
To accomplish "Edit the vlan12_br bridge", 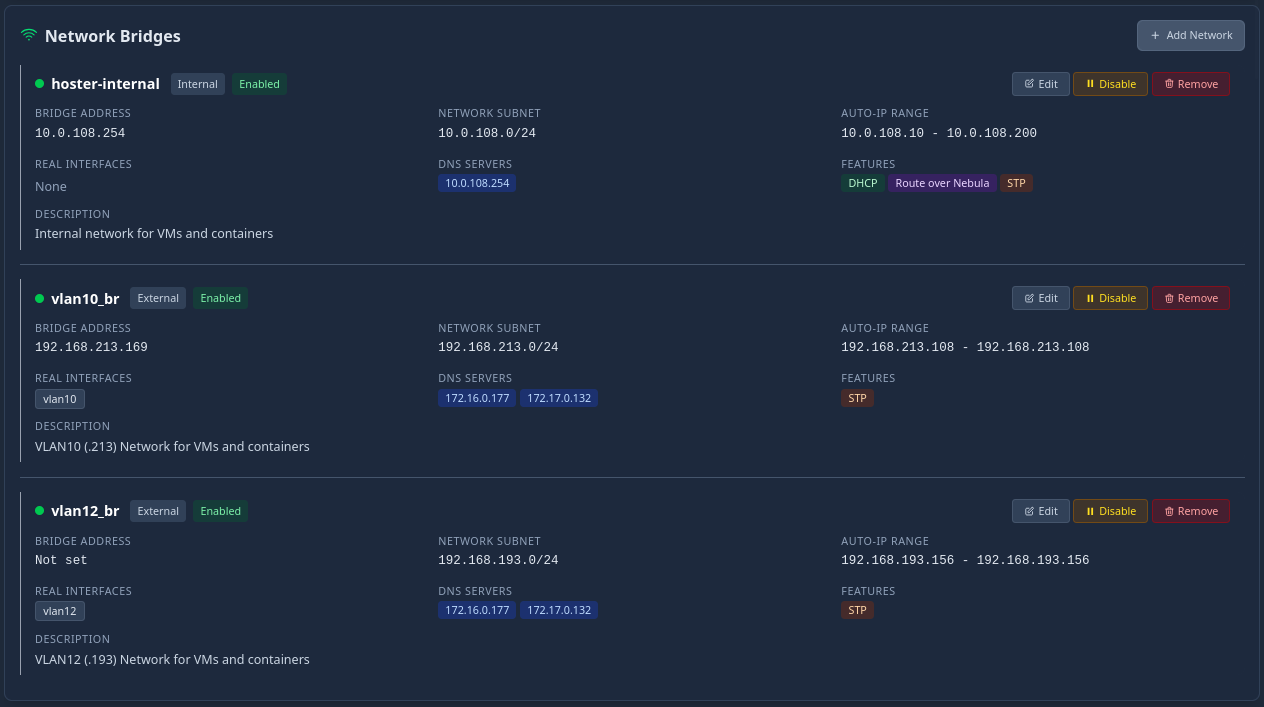I will point(1040,511).
